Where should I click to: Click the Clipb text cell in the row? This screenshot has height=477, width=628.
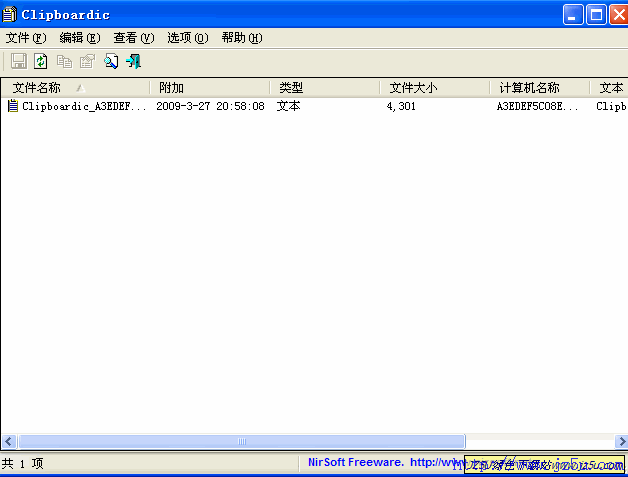click(611, 106)
